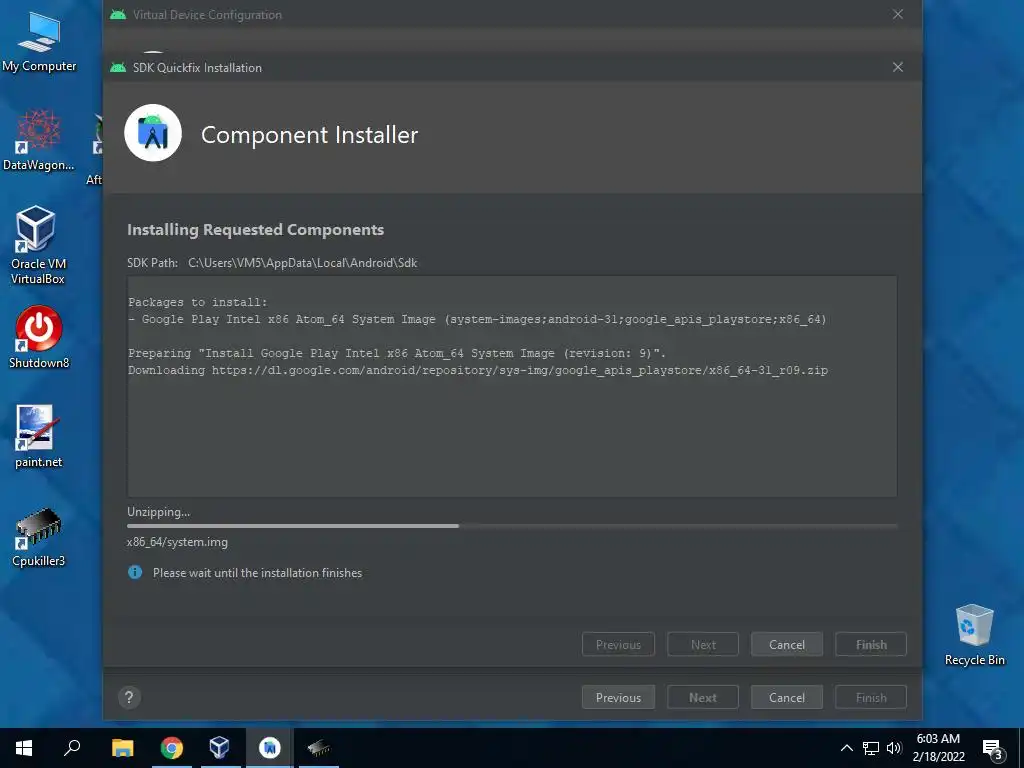This screenshot has height=768, width=1024.
Task: Click the 'Component Installer' title text
Action: click(x=309, y=135)
